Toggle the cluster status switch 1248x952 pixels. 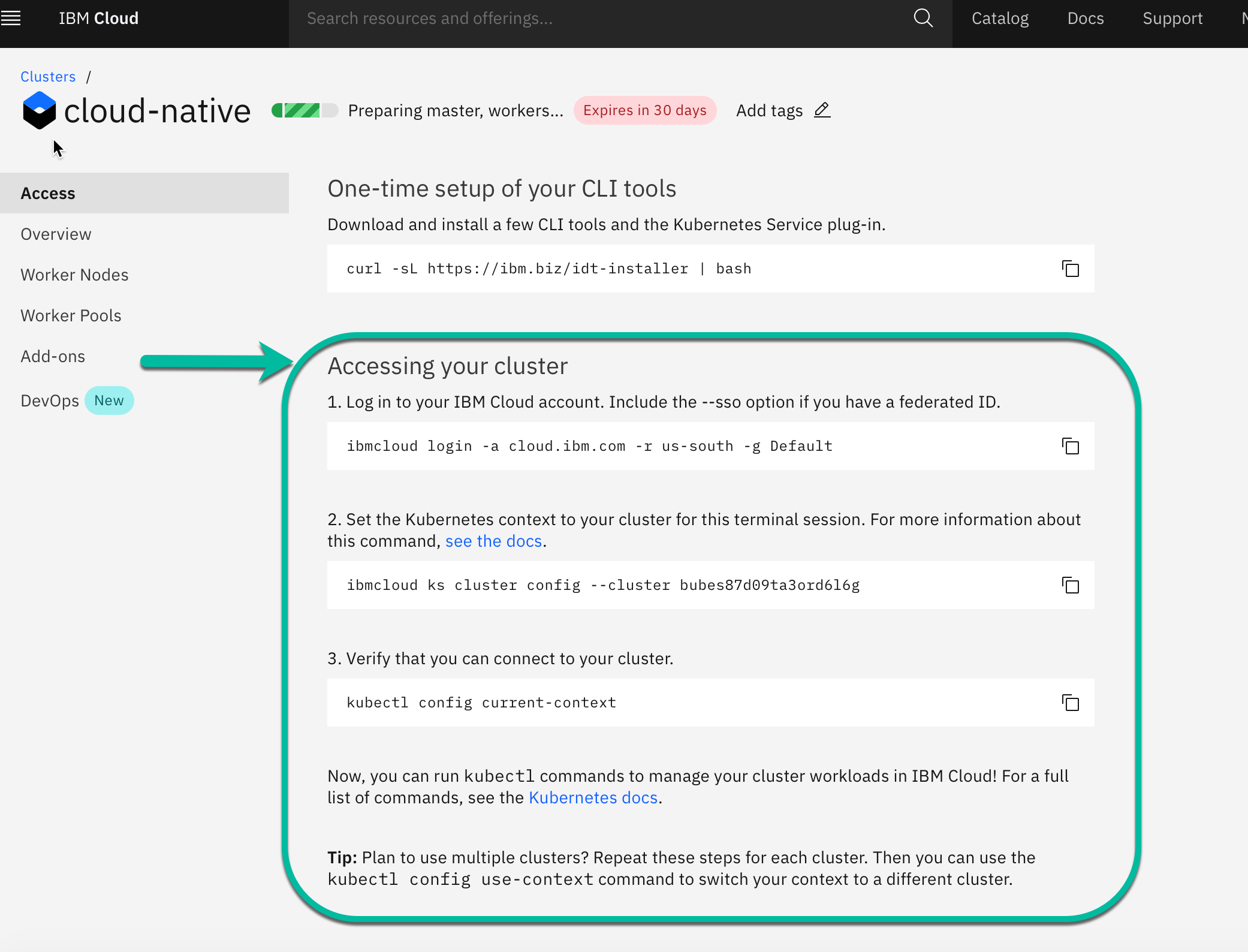point(304,111)
